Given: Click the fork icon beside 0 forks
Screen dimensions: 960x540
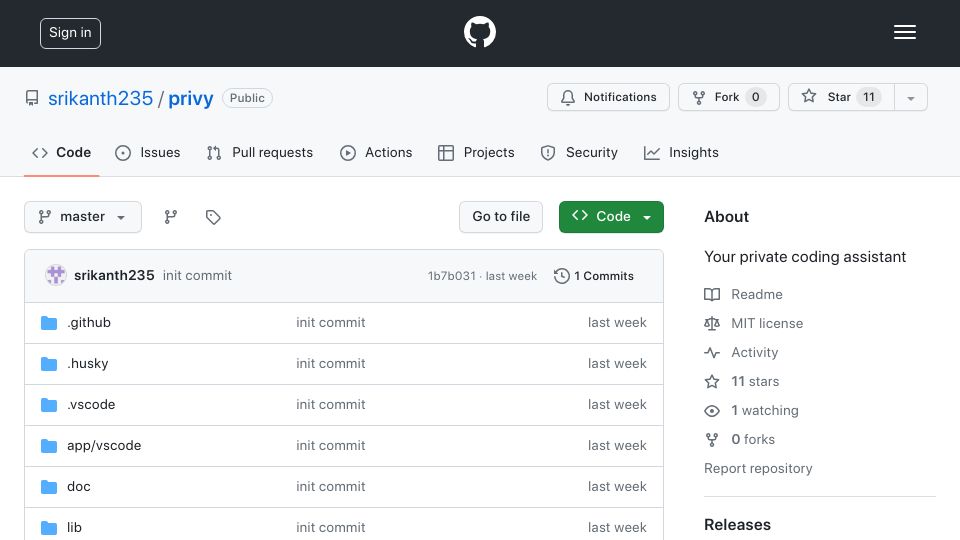Looking at the screenshot, I should pos(712,440).
